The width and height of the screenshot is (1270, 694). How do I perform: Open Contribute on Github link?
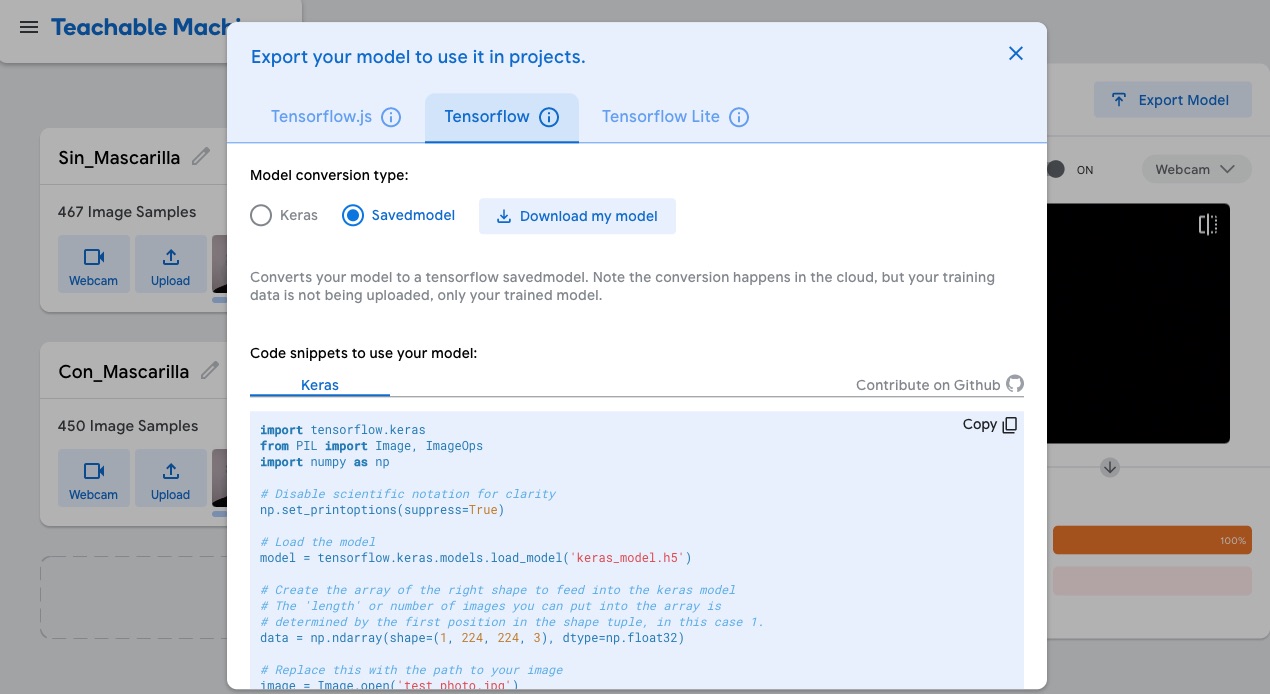coord(928,385)
